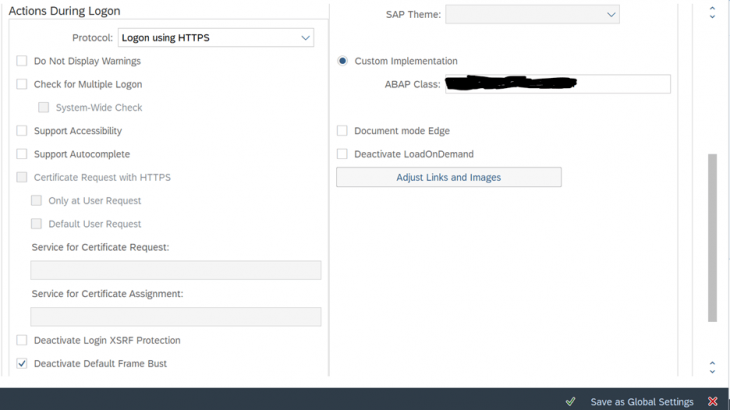Click the Protocol label

(x=92, y=38)
